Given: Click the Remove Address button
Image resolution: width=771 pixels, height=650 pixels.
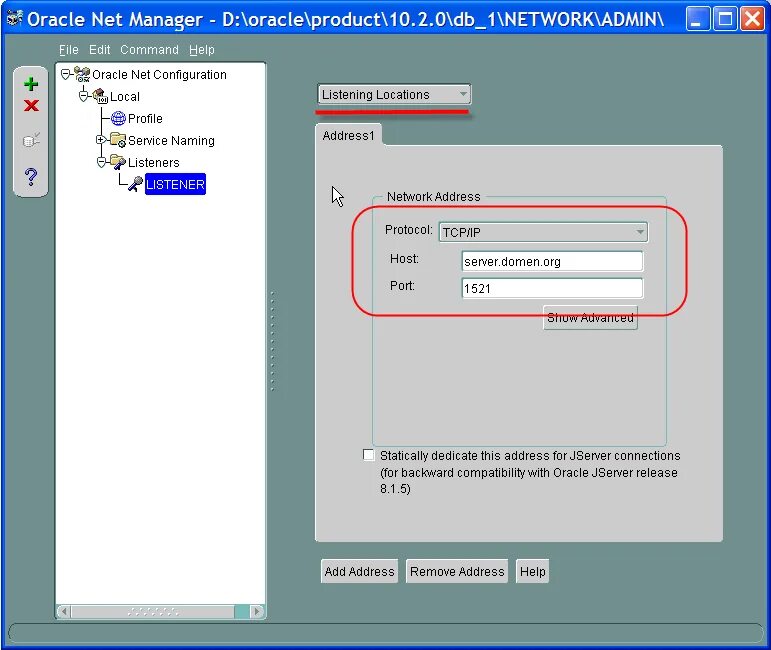Looking at the screenshot, I should coord(457,571).
